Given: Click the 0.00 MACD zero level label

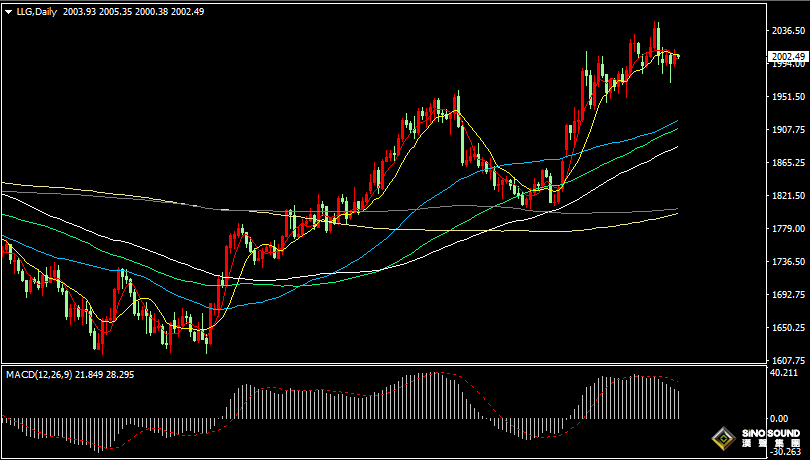Looking at the screenshot, I should pyautogui.click(x=780, y=419).
